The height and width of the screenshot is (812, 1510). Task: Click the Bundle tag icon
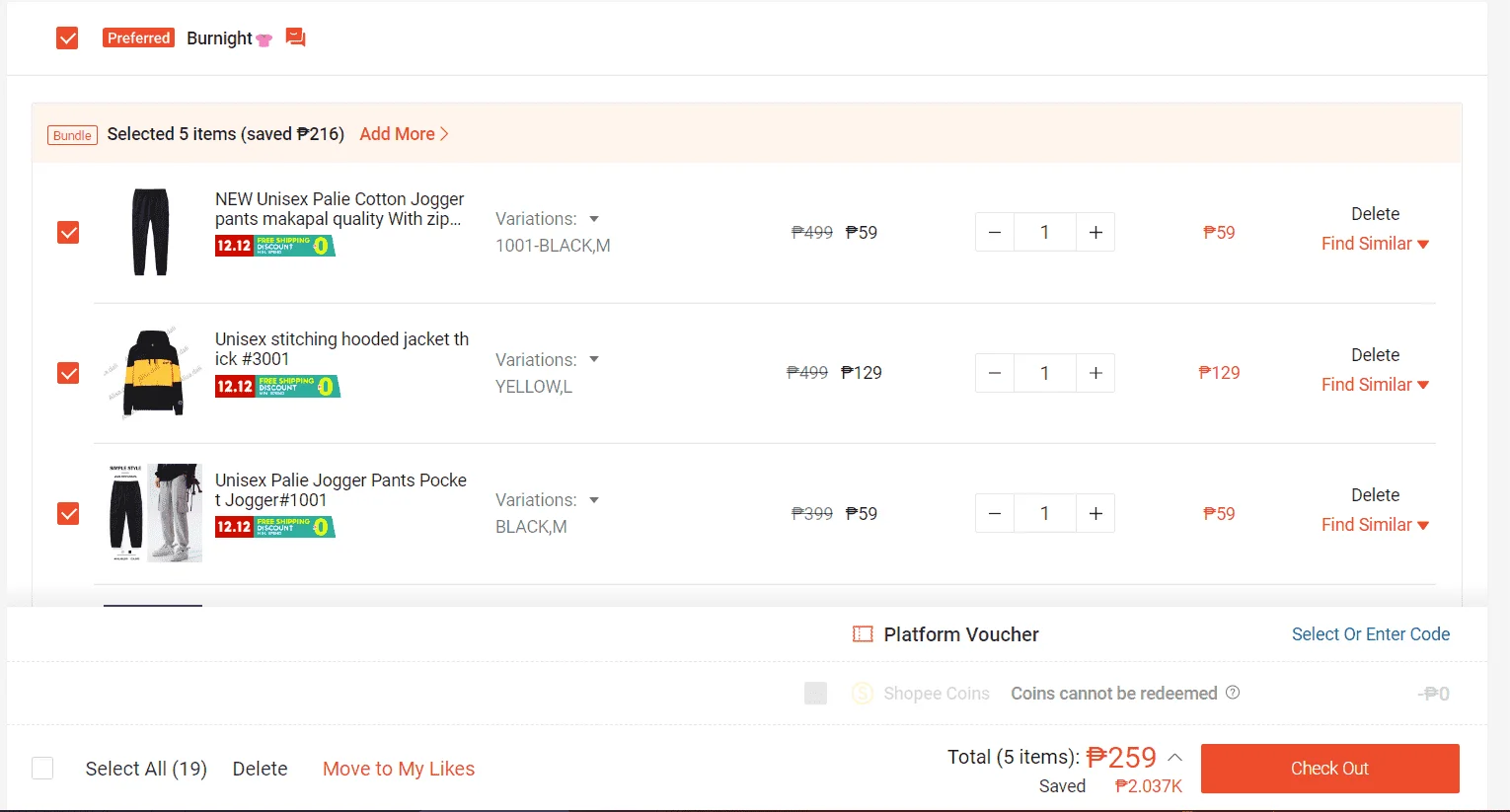pyautogui.click(x=72, y=135)
